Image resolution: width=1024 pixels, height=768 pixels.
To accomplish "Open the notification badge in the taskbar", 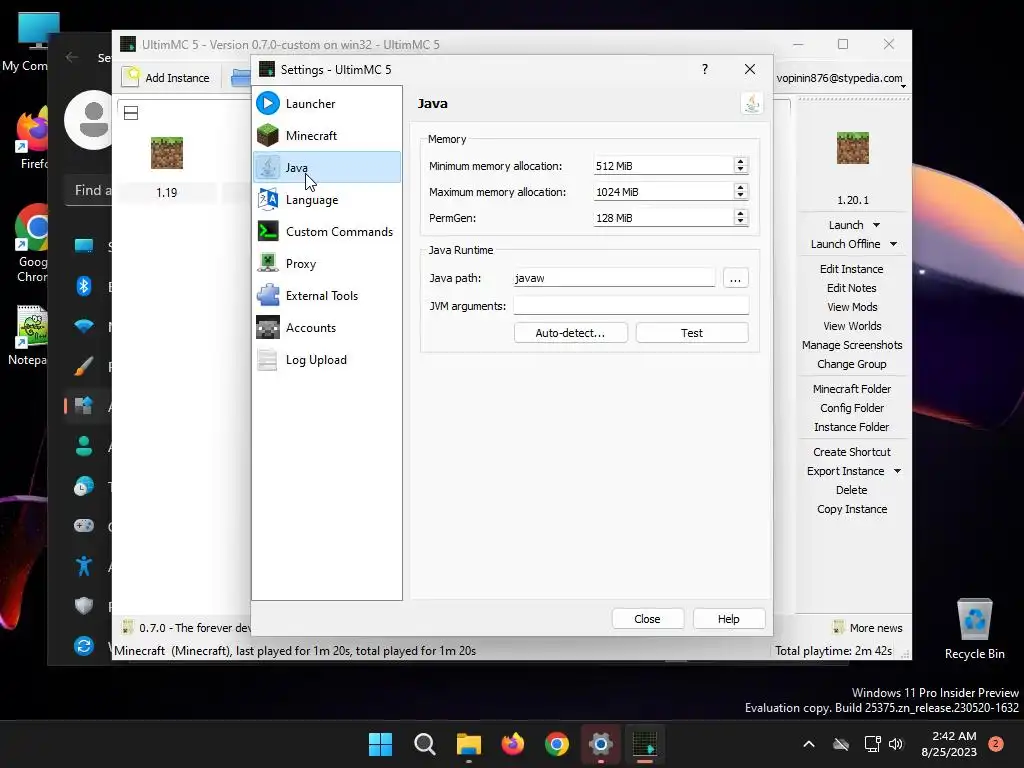I will coord(996,744).
